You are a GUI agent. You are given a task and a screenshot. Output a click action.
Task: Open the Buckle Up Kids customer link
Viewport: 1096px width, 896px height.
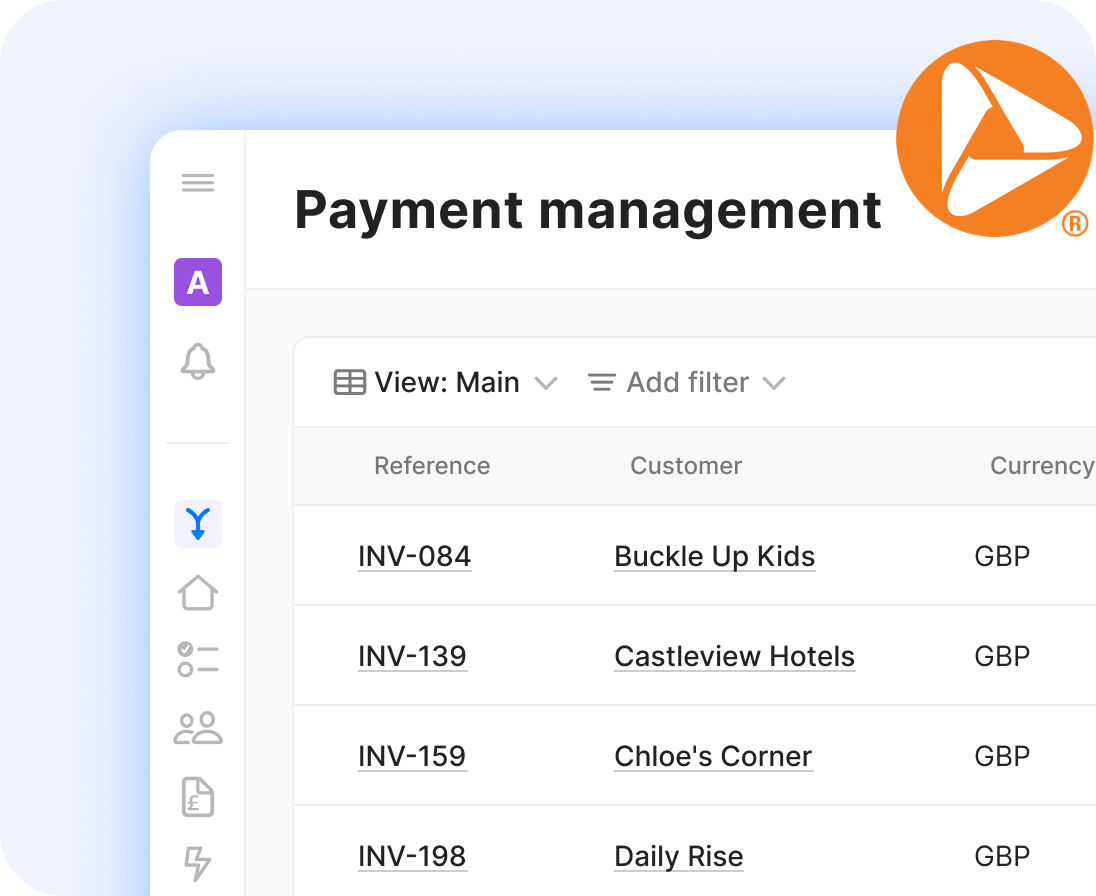click(x=714, y=556)
